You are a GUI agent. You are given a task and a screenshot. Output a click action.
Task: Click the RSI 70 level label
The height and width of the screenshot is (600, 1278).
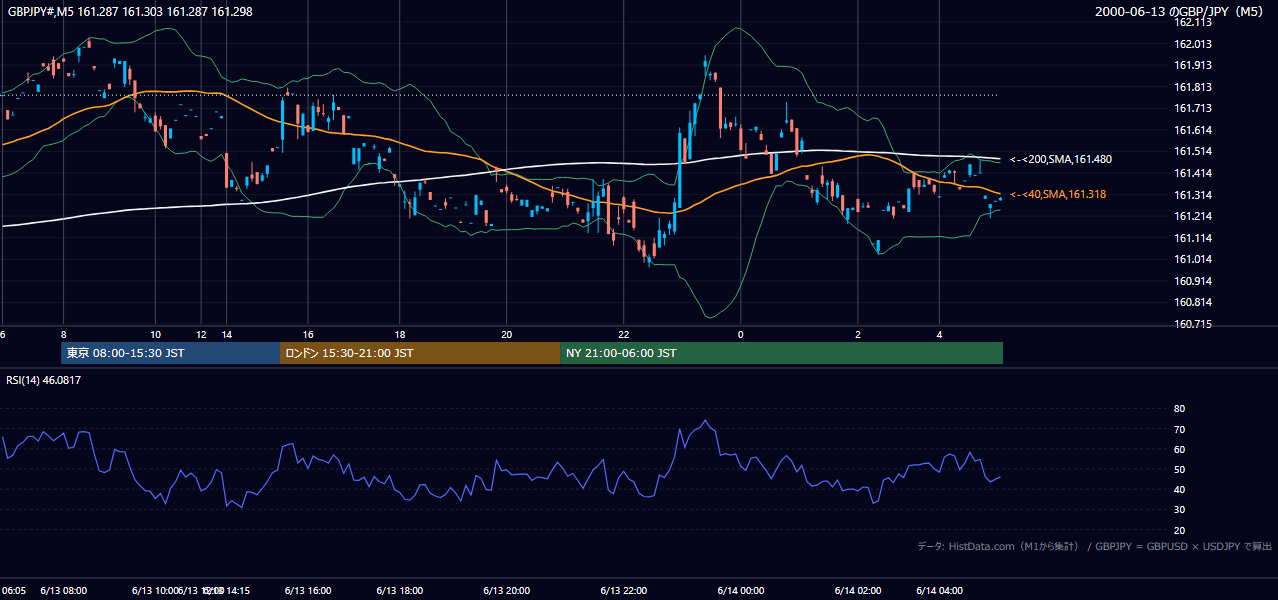click(x=1179, y=429)
